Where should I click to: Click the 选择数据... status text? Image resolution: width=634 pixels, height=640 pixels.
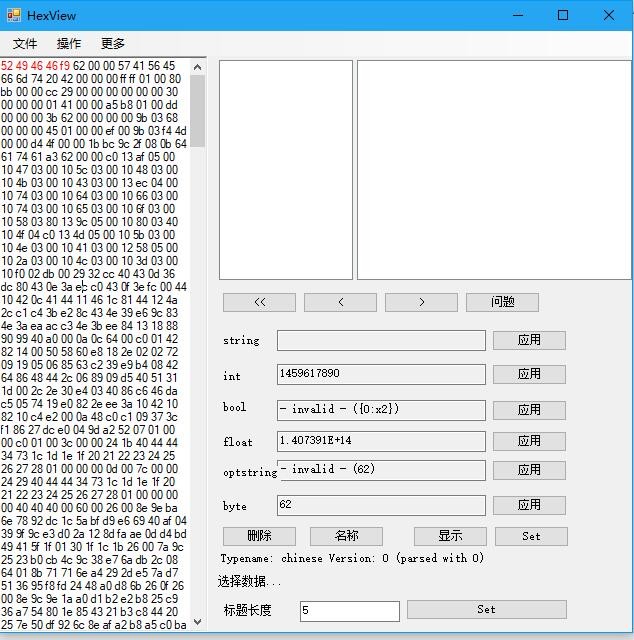(249, 581)
